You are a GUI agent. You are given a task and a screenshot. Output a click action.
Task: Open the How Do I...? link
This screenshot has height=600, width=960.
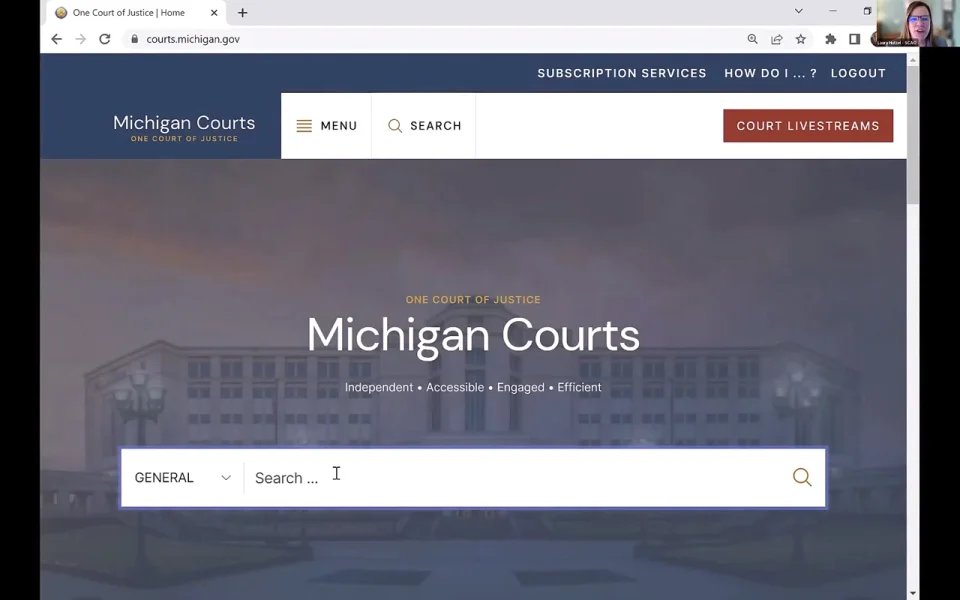coord(771,73)
